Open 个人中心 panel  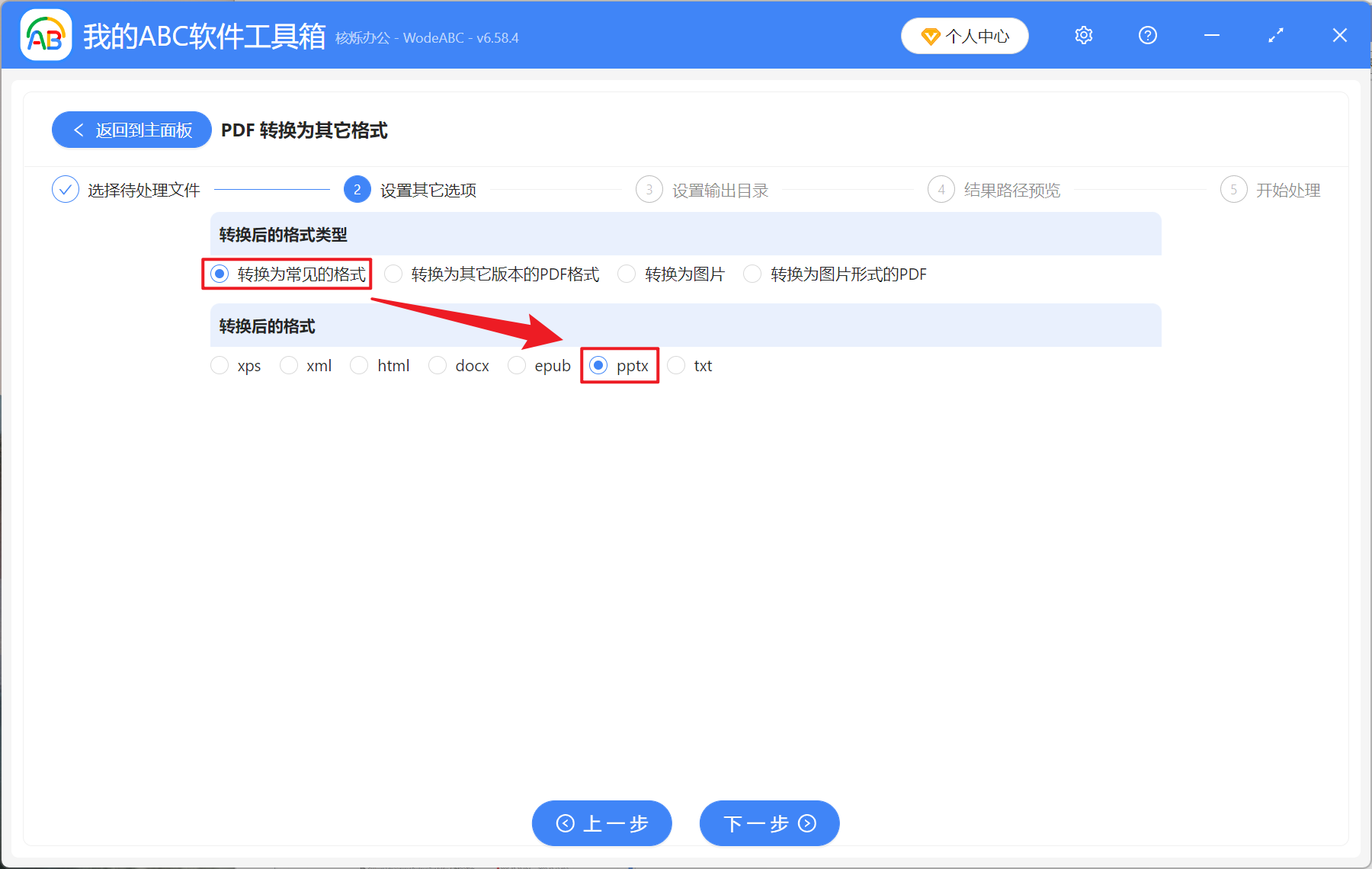(x=964, y=35)
